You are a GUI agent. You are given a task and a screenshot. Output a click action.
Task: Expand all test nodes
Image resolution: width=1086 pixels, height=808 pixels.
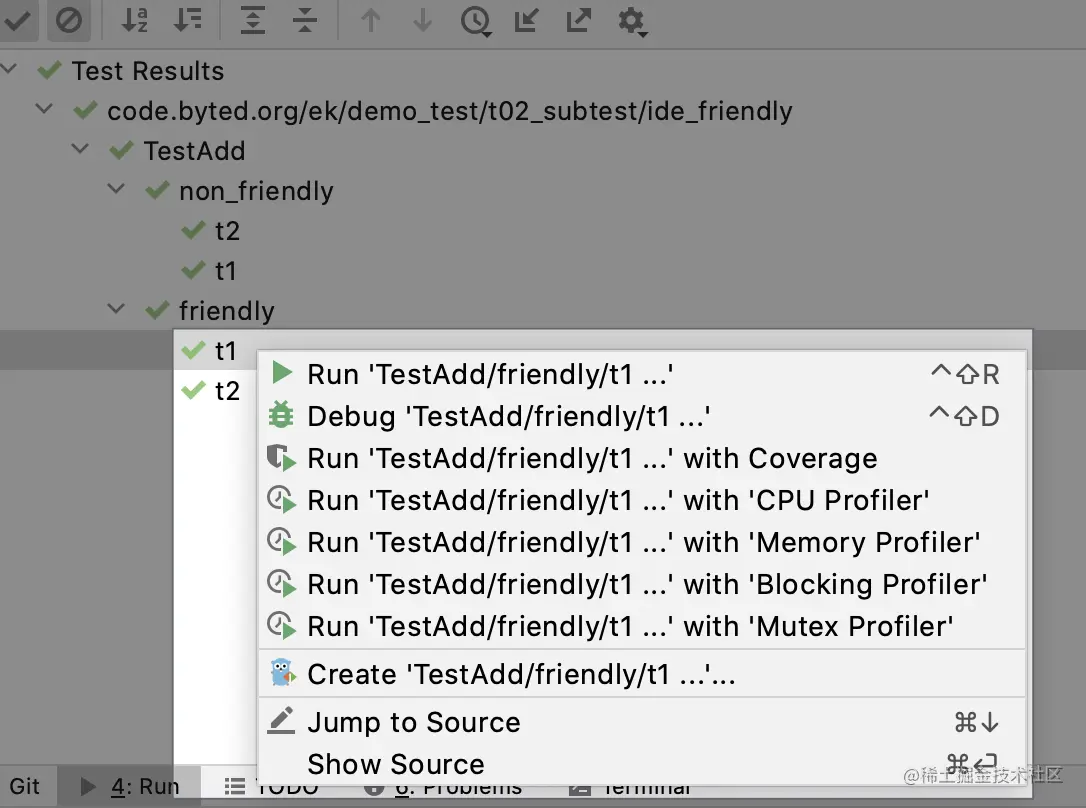coord(253,21)
